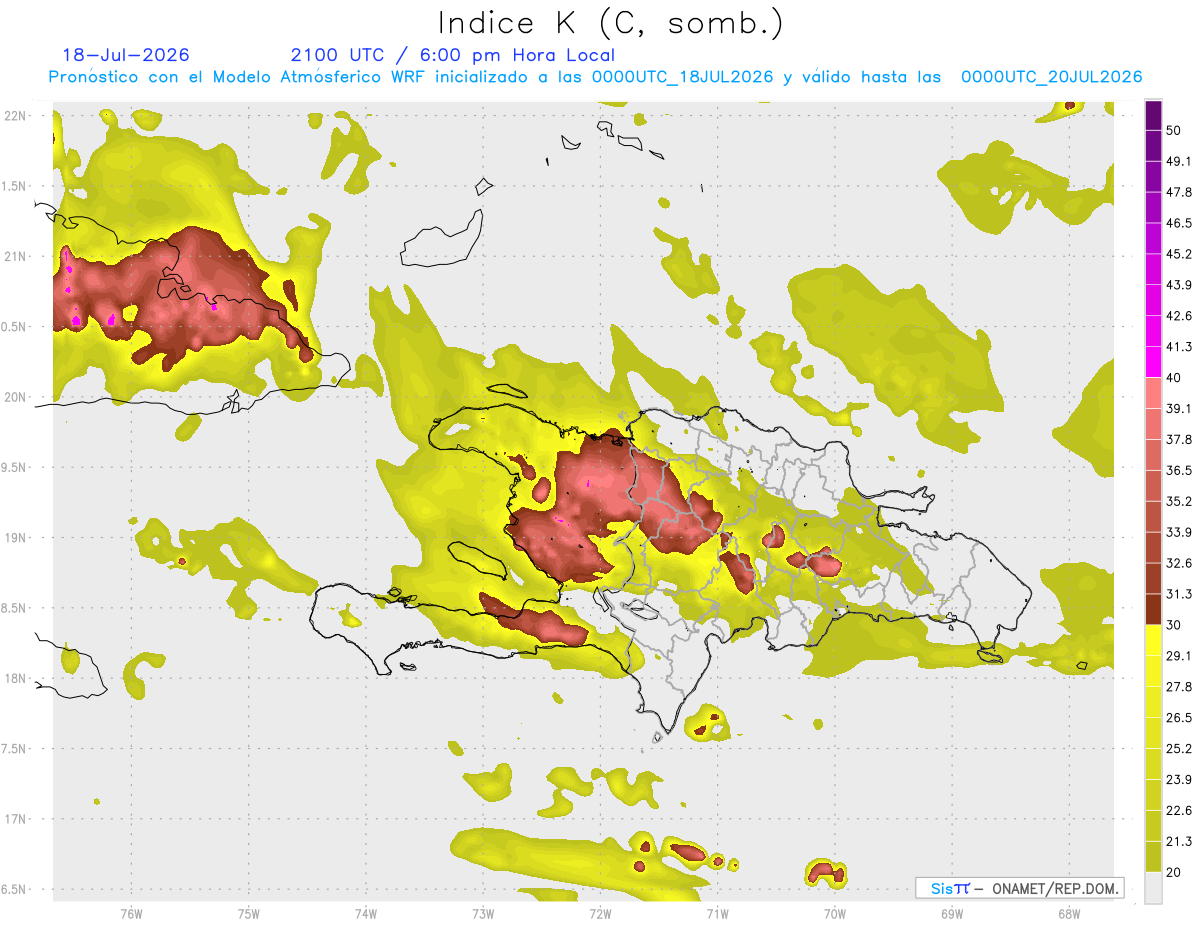Click the color bar value '29.1'

[x=1180, y=656]
